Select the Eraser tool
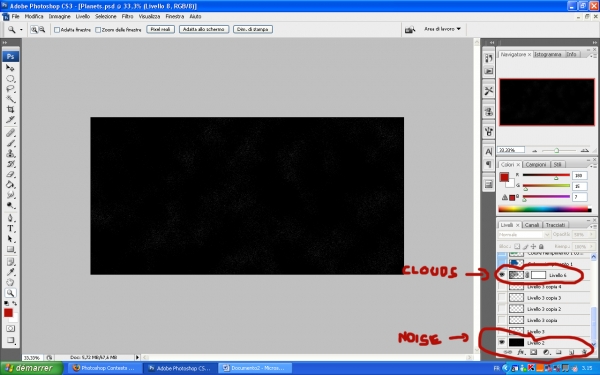Screen dimensions: 600x375 [x=10, y=174]
